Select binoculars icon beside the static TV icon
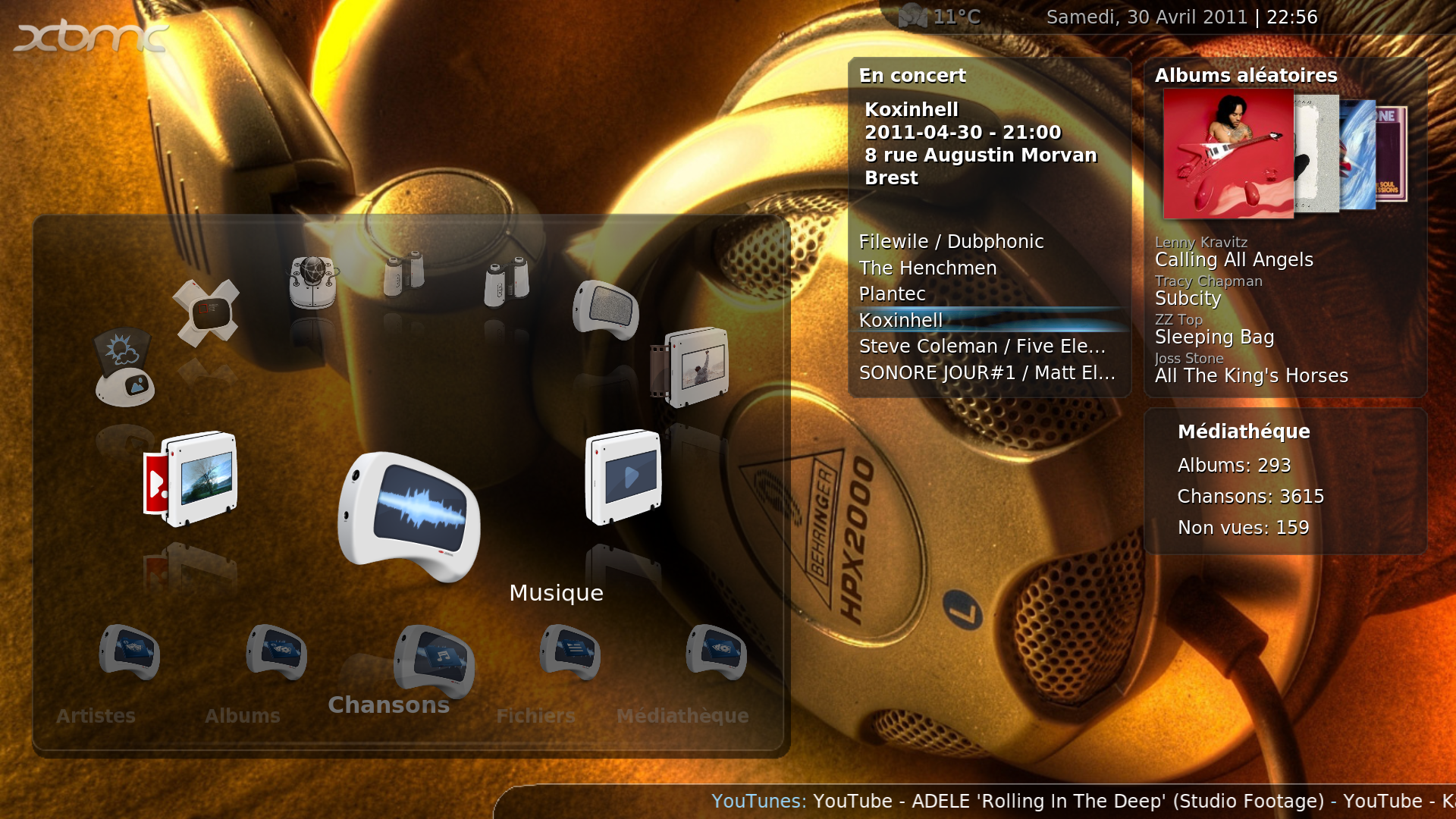 pos(507,281)
